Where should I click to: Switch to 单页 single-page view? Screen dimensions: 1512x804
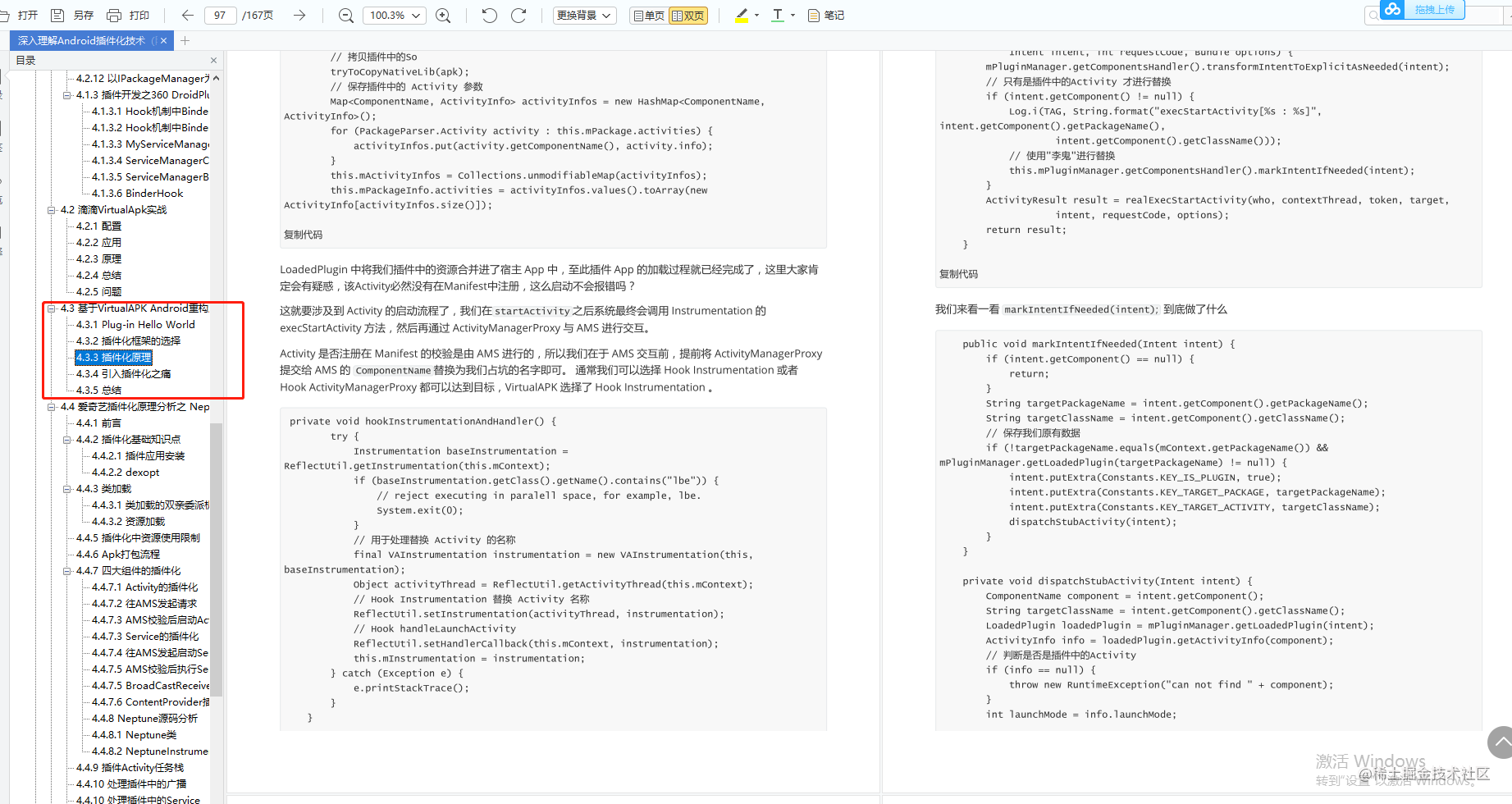coord(649,15)
